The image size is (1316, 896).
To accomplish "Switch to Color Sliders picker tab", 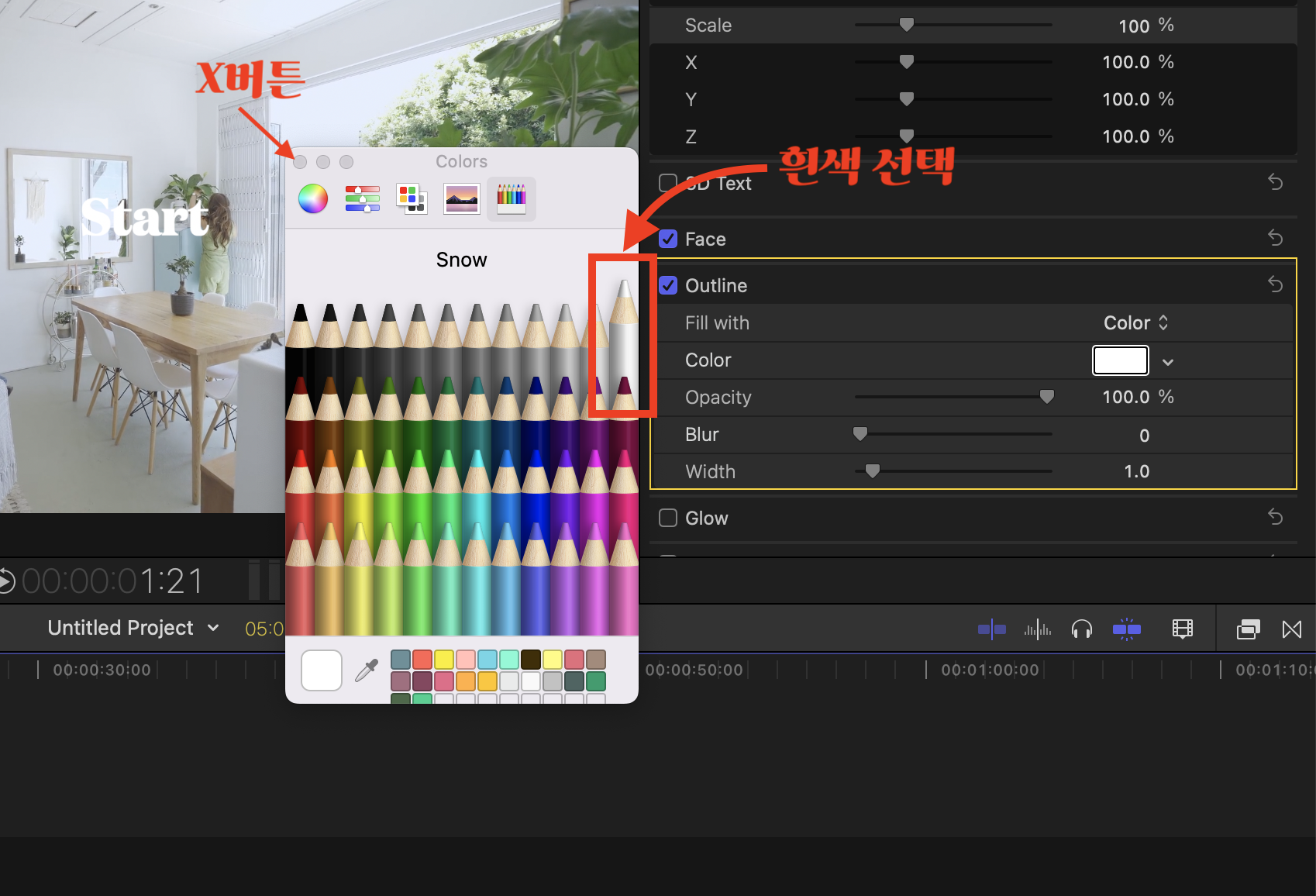I will click(362, 199).
